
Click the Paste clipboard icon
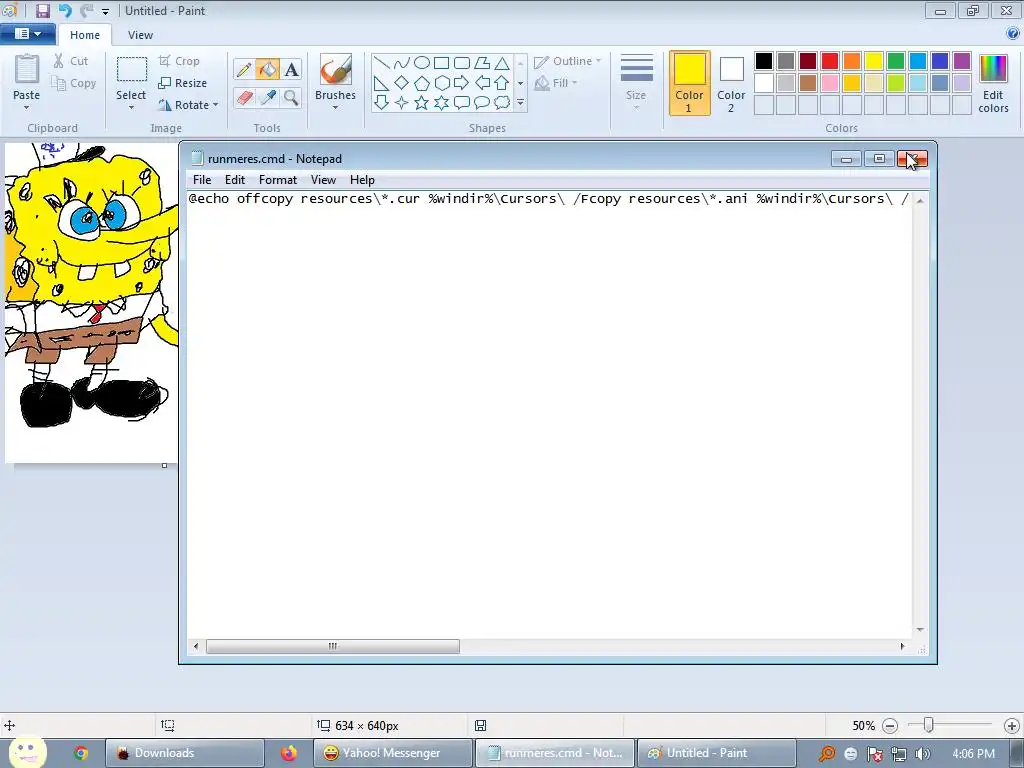click(x=27, y=69)
